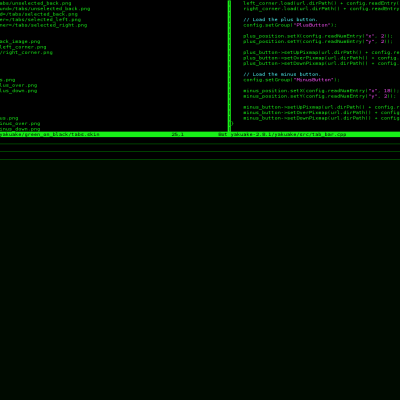Viewport: 400px width, 400px height.
Task: Click the 'MinusButton' string literal
Action: point(314,80)
